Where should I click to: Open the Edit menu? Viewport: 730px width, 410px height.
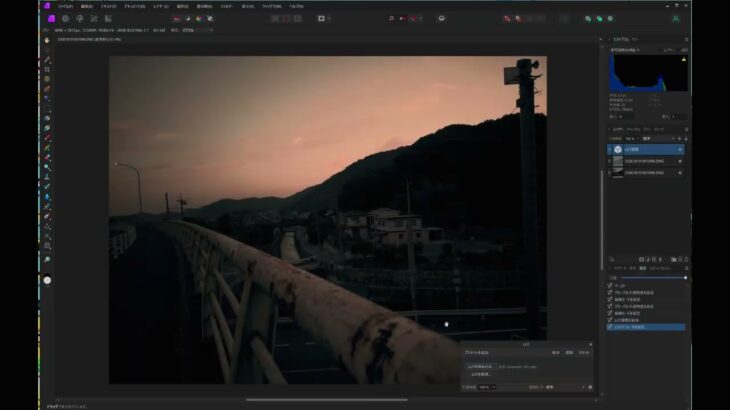pyautogui.click(x=87, y=7)
